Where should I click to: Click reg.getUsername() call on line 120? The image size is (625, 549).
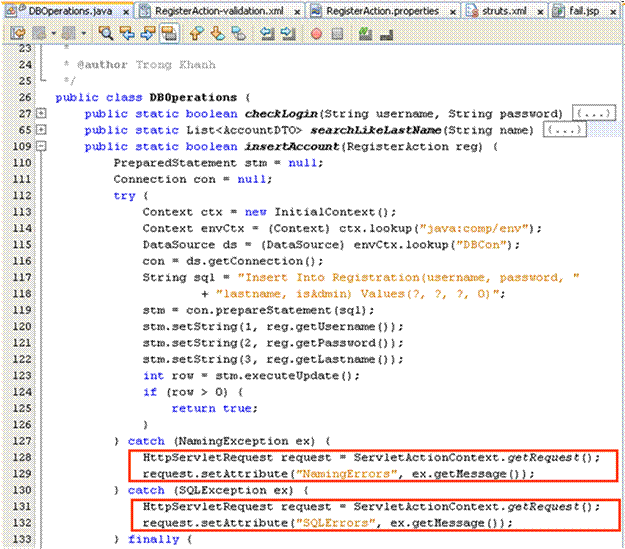click(x=330, y=327)
